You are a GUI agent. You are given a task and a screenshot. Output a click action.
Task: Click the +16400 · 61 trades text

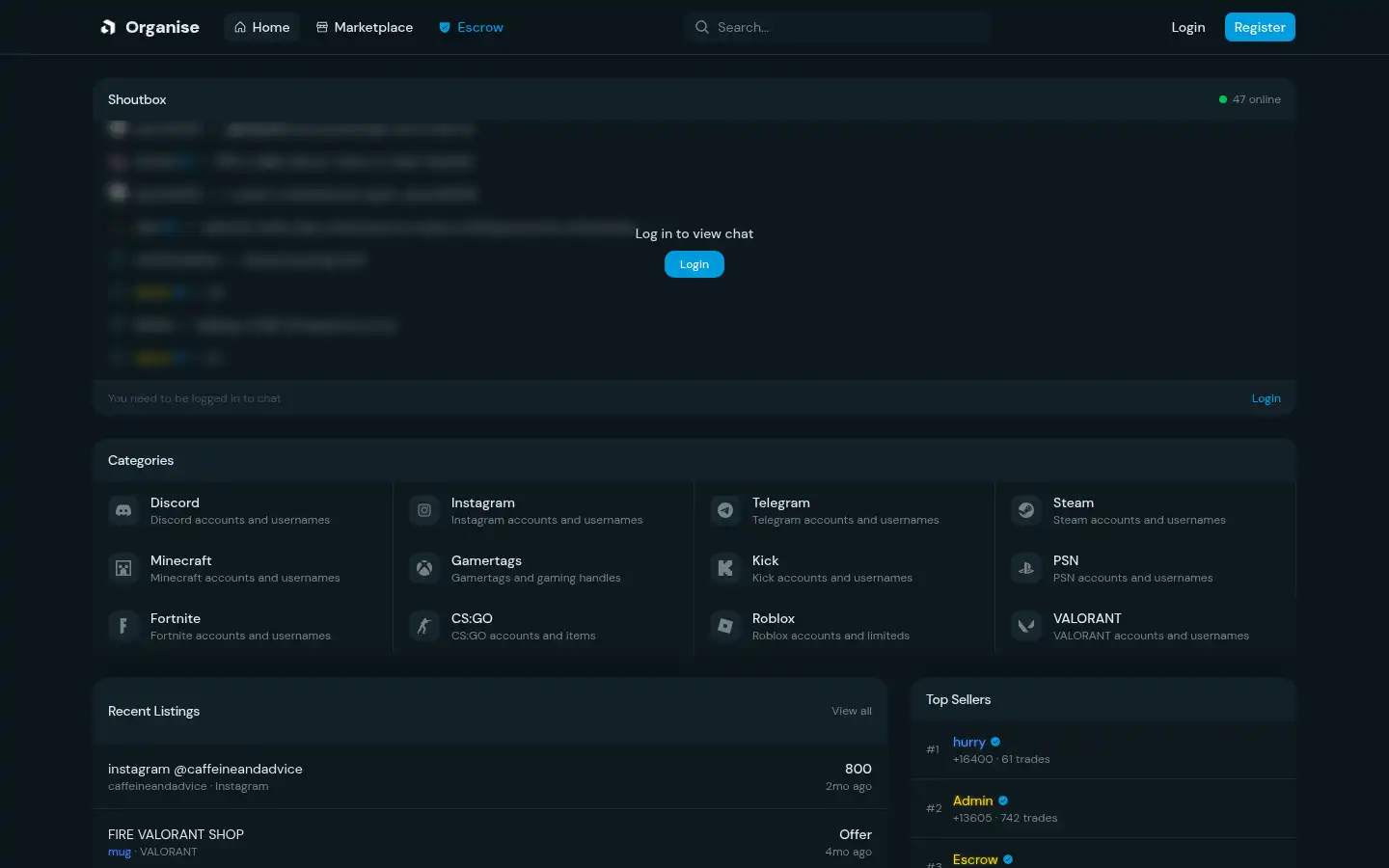(1001, 759)
